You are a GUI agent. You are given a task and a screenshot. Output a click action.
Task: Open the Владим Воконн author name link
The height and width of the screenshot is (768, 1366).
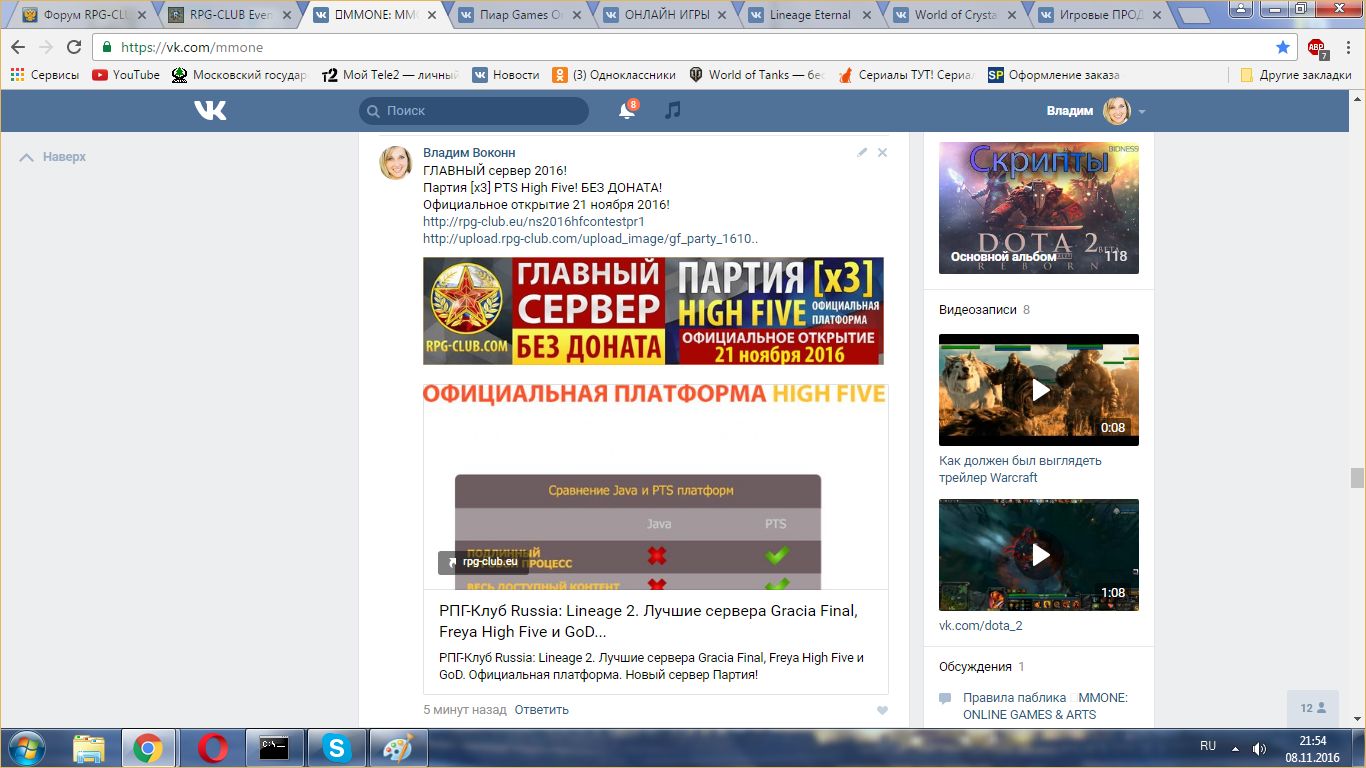469,153
